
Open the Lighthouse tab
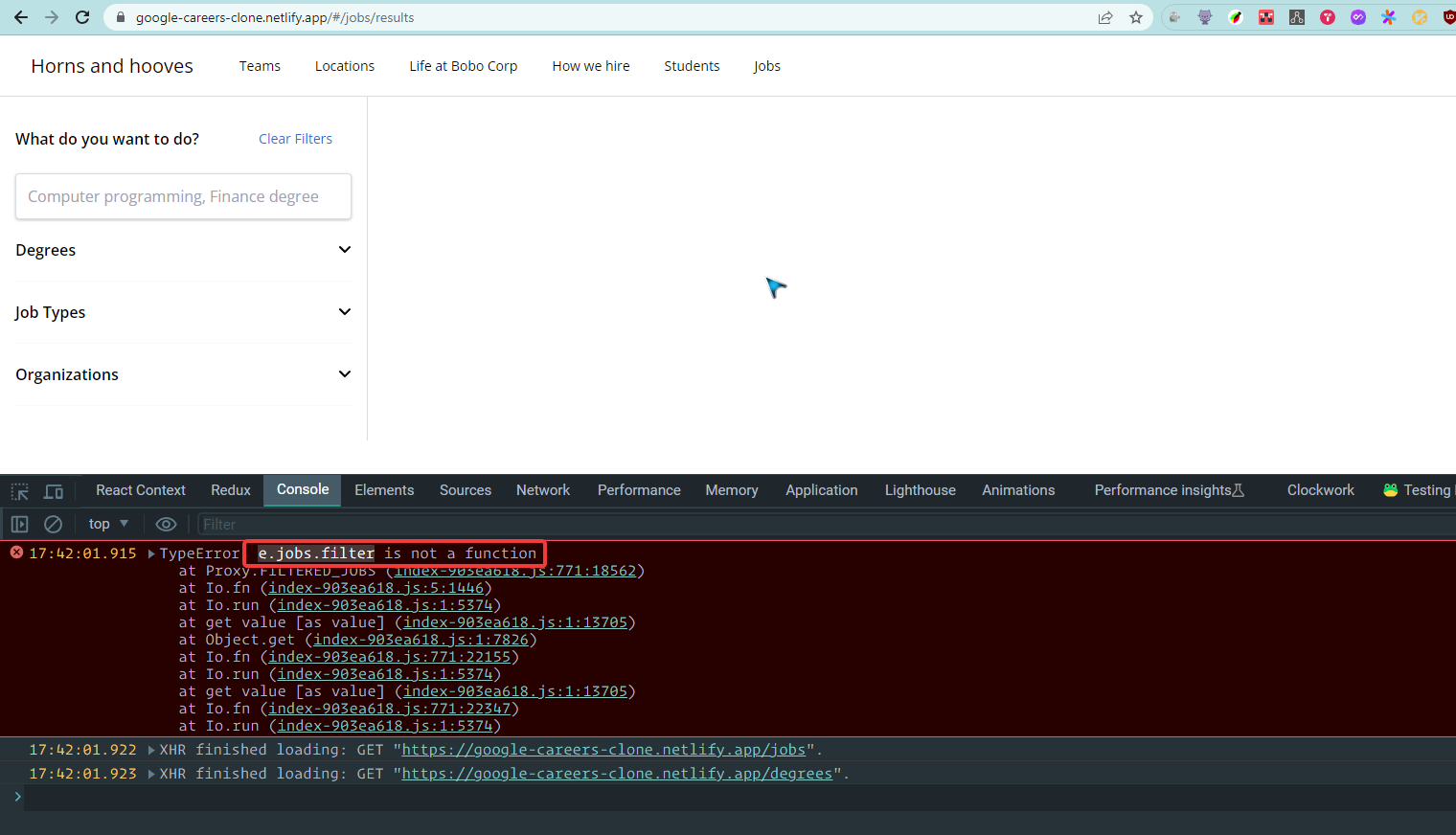coord(921,490)
